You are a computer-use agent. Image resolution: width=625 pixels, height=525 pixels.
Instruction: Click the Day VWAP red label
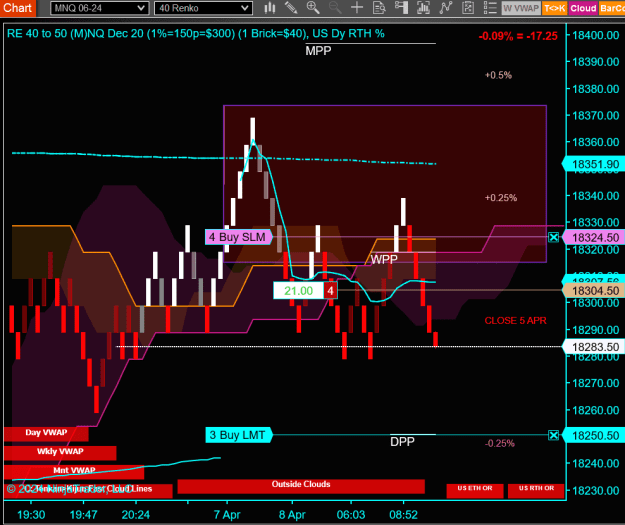[46, 433]
